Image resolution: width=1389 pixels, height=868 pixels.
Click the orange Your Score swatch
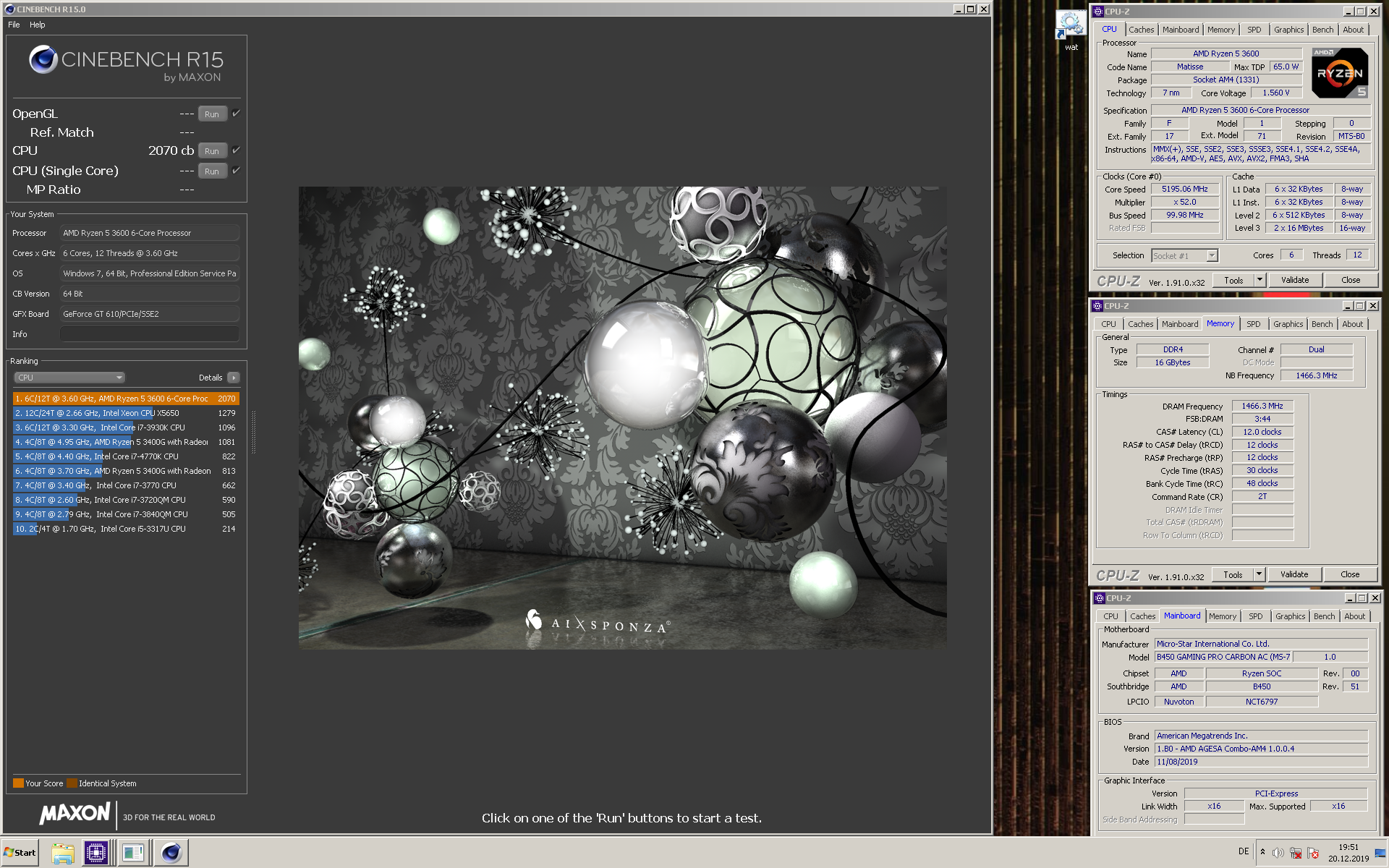[18, 783]
